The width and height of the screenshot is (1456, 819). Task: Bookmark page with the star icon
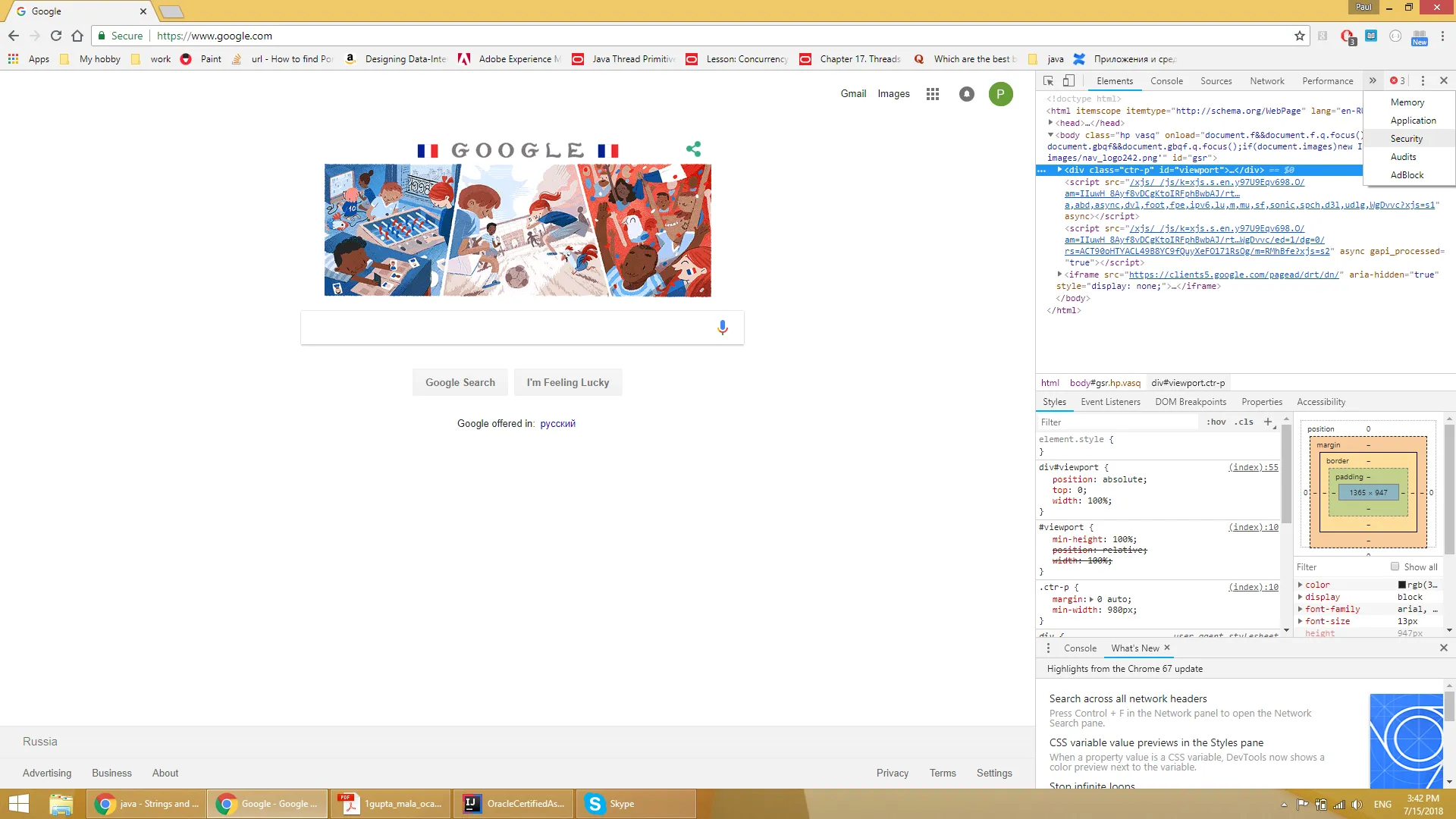point(1299,36)
